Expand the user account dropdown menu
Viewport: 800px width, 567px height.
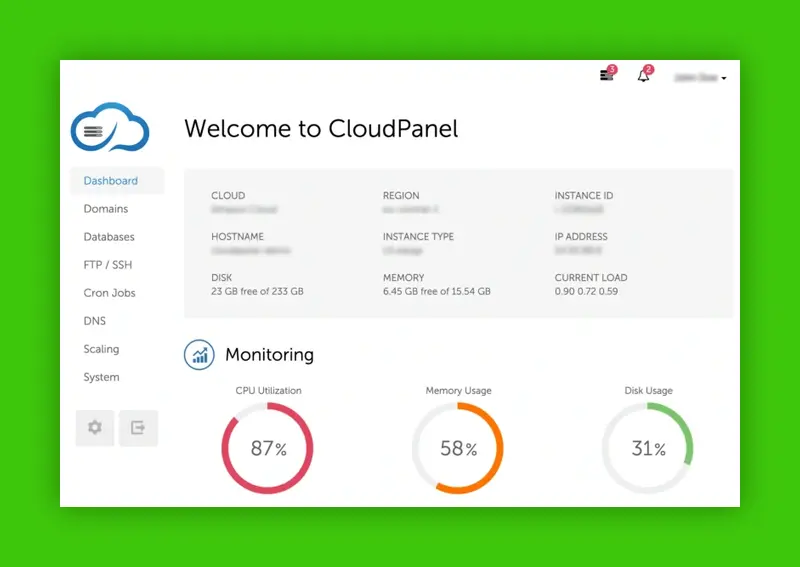point(699,77)
